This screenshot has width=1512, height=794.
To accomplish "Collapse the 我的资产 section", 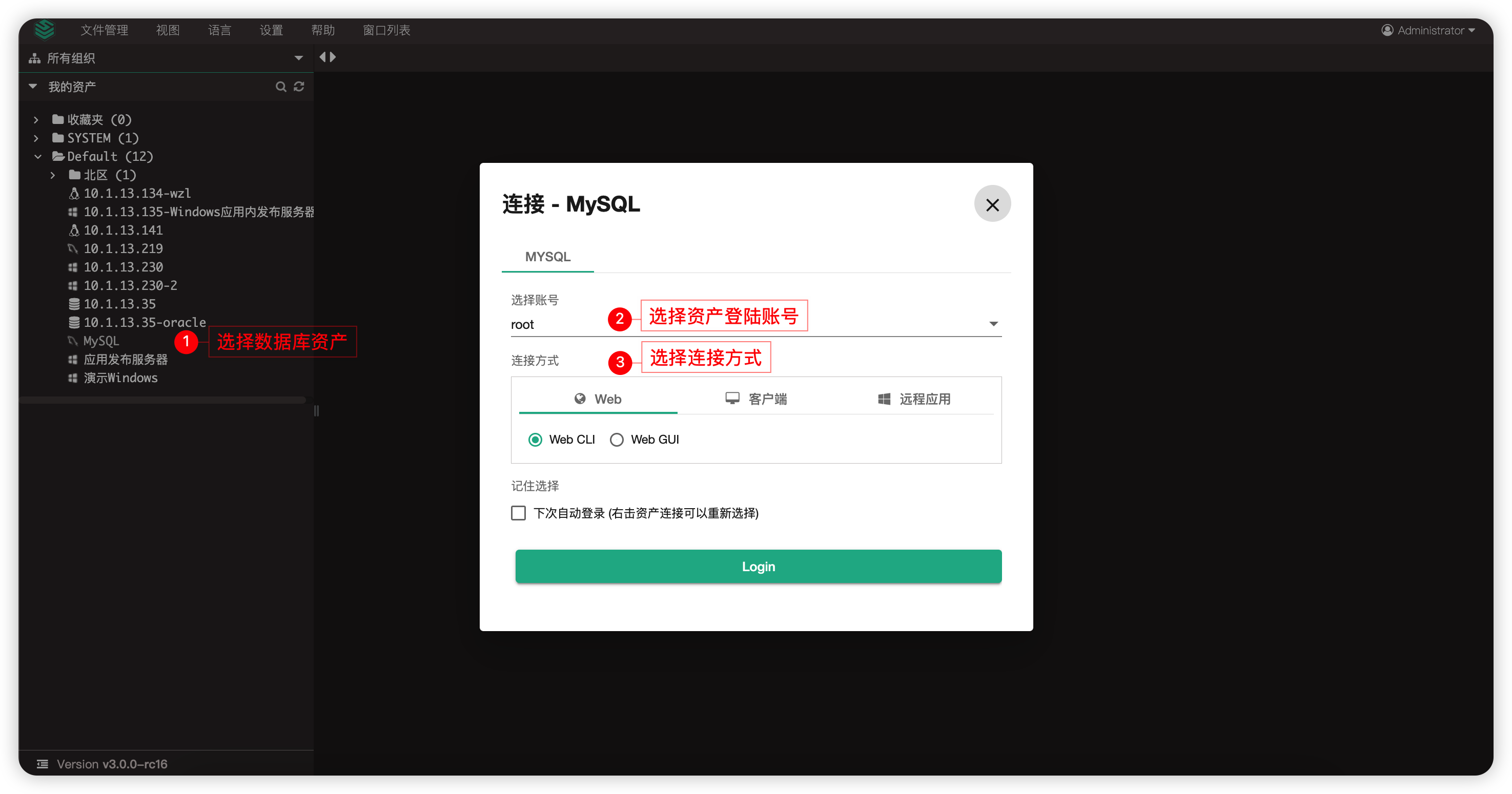I will click(x=33, y=86).
